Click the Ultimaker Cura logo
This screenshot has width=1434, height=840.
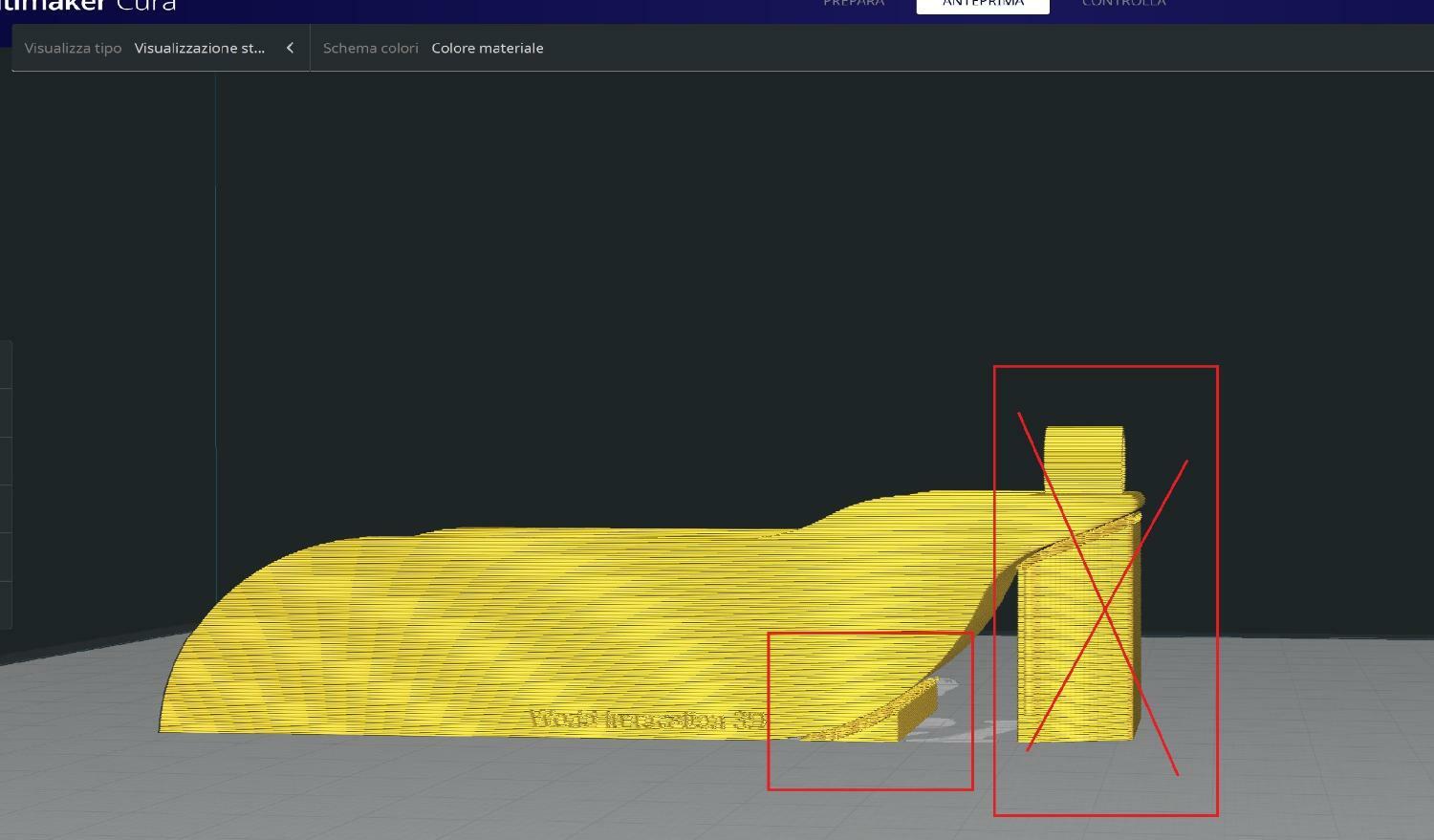click(x=88, y=6)
